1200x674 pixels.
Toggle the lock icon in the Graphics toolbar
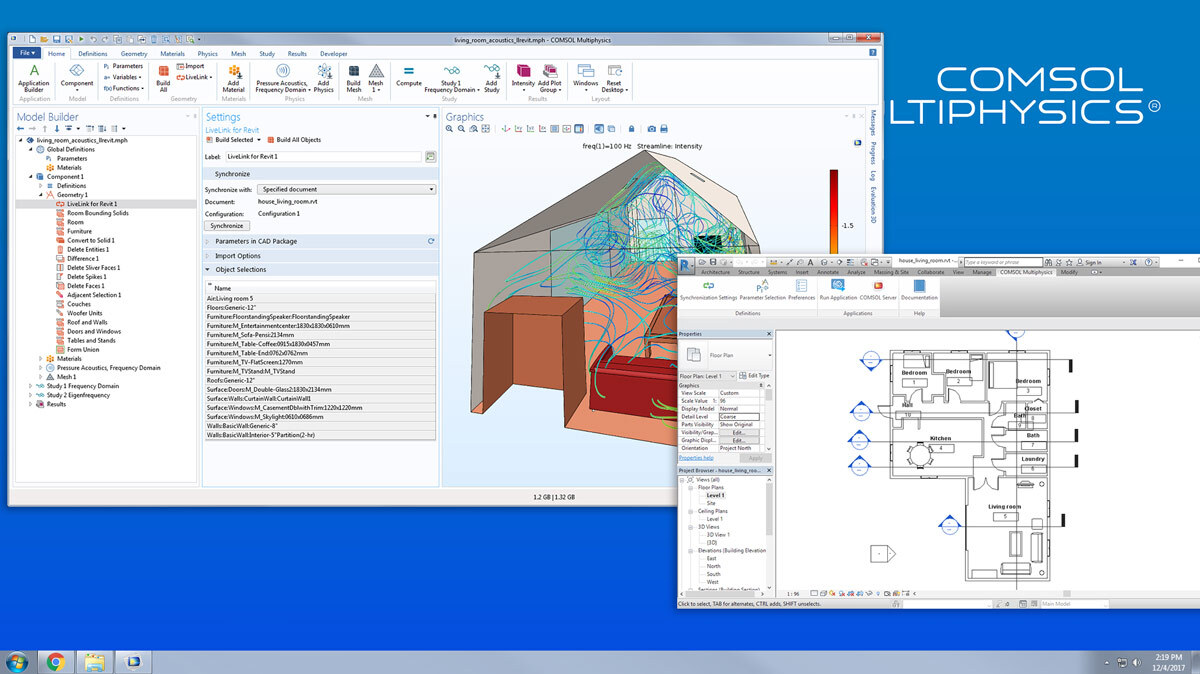[x=632, y=129]
